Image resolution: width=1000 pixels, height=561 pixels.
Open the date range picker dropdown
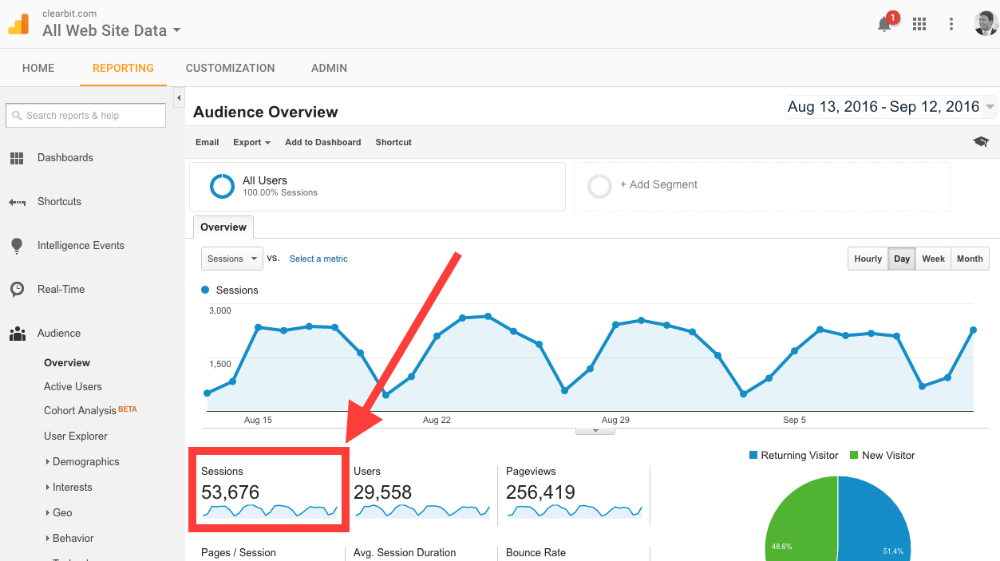(x=891, y=107)
